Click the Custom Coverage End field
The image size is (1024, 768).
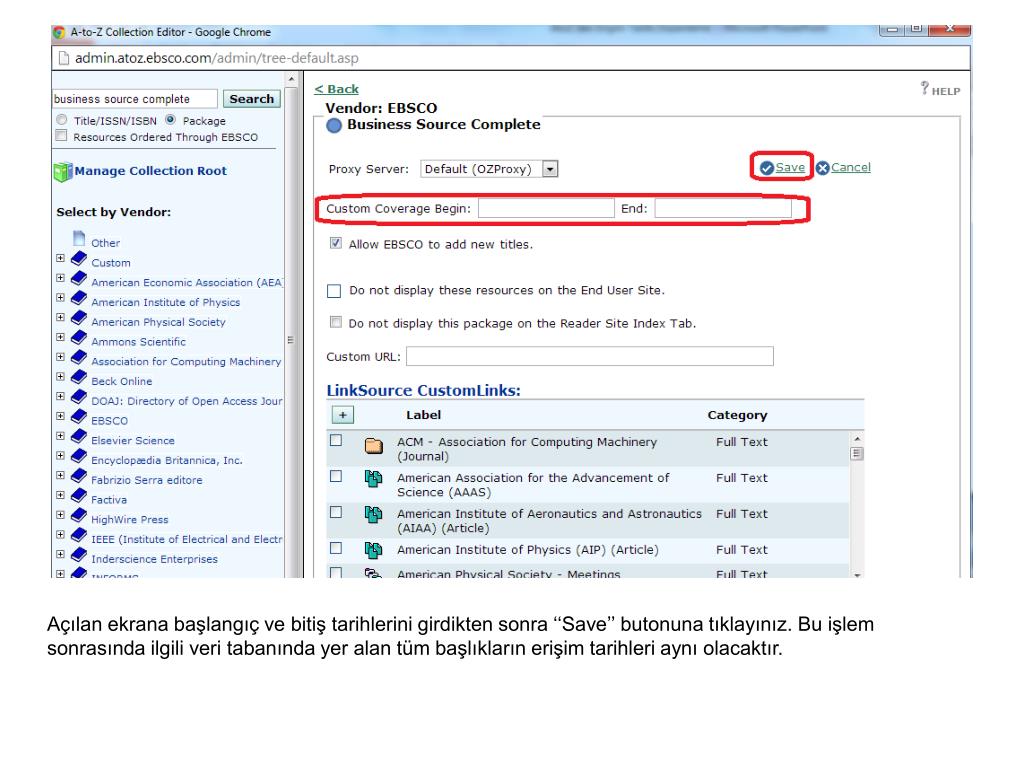(x=723, y=208)
